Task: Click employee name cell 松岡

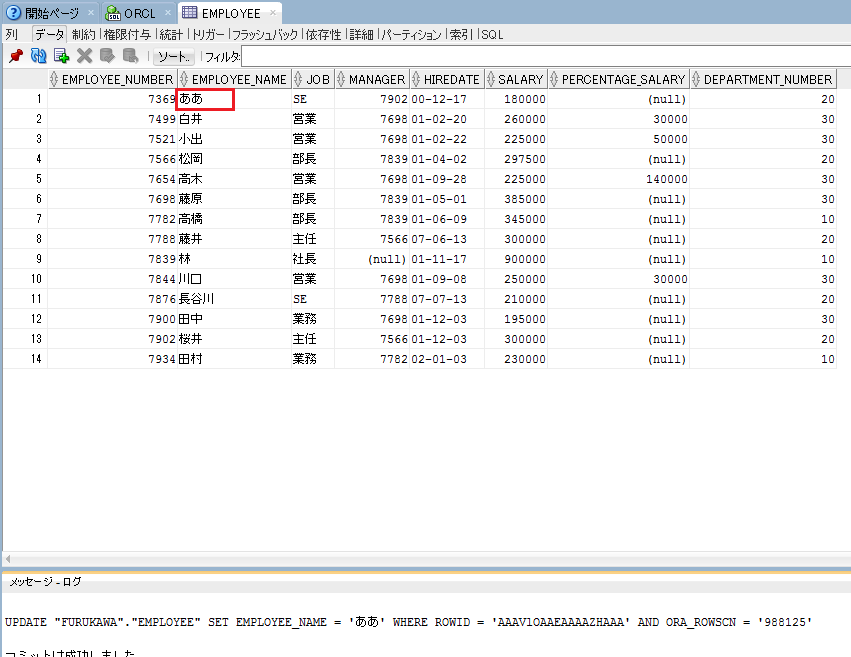Action: click(x=234, y=159)
